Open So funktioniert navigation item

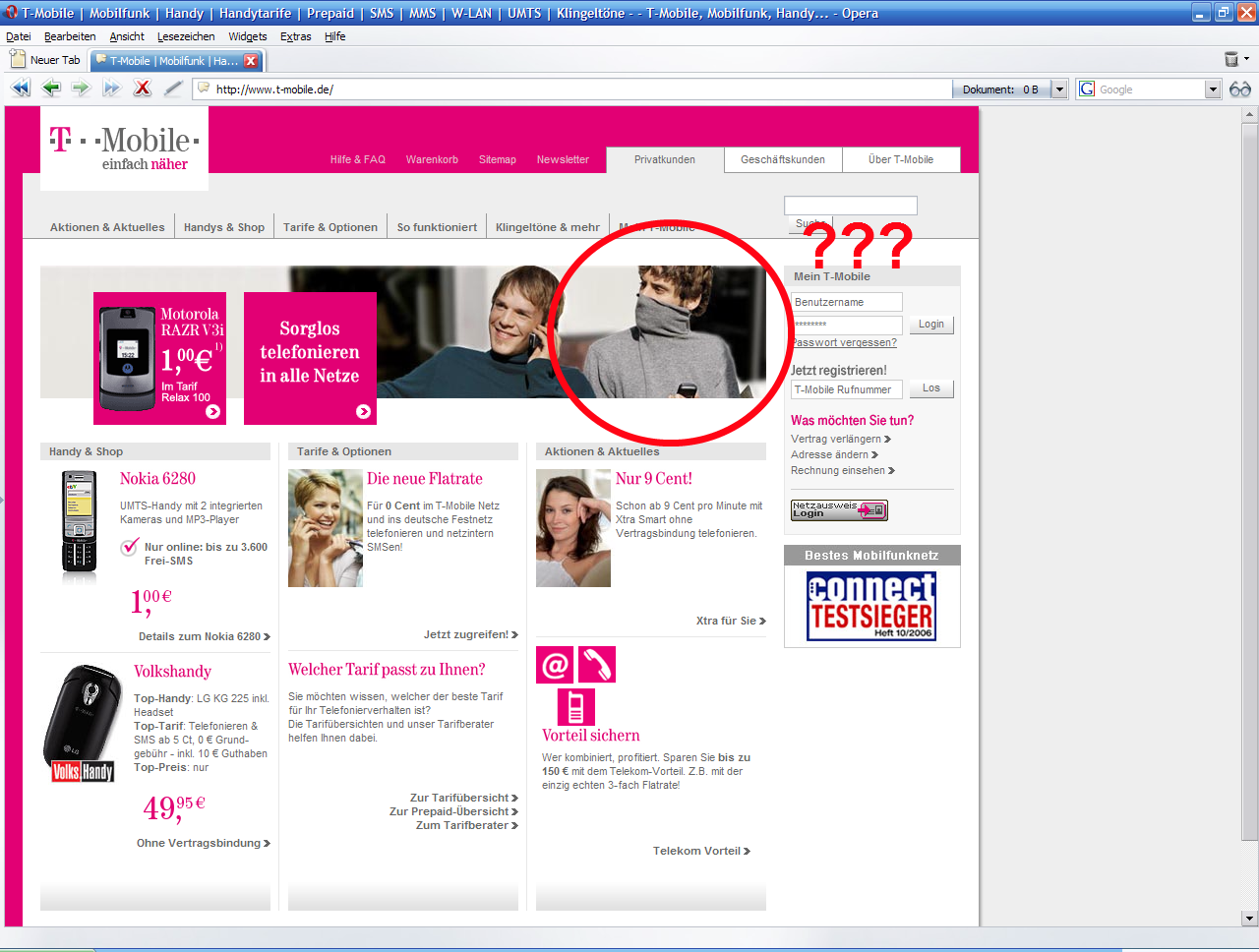click(437, 227)
